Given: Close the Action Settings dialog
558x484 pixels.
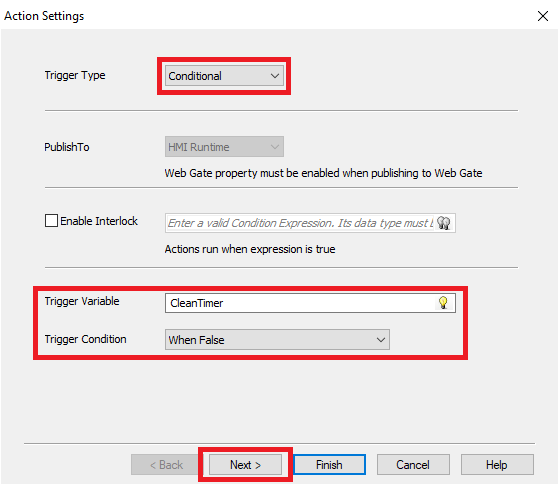Looking at the screenshot, I should coord(543,16).
